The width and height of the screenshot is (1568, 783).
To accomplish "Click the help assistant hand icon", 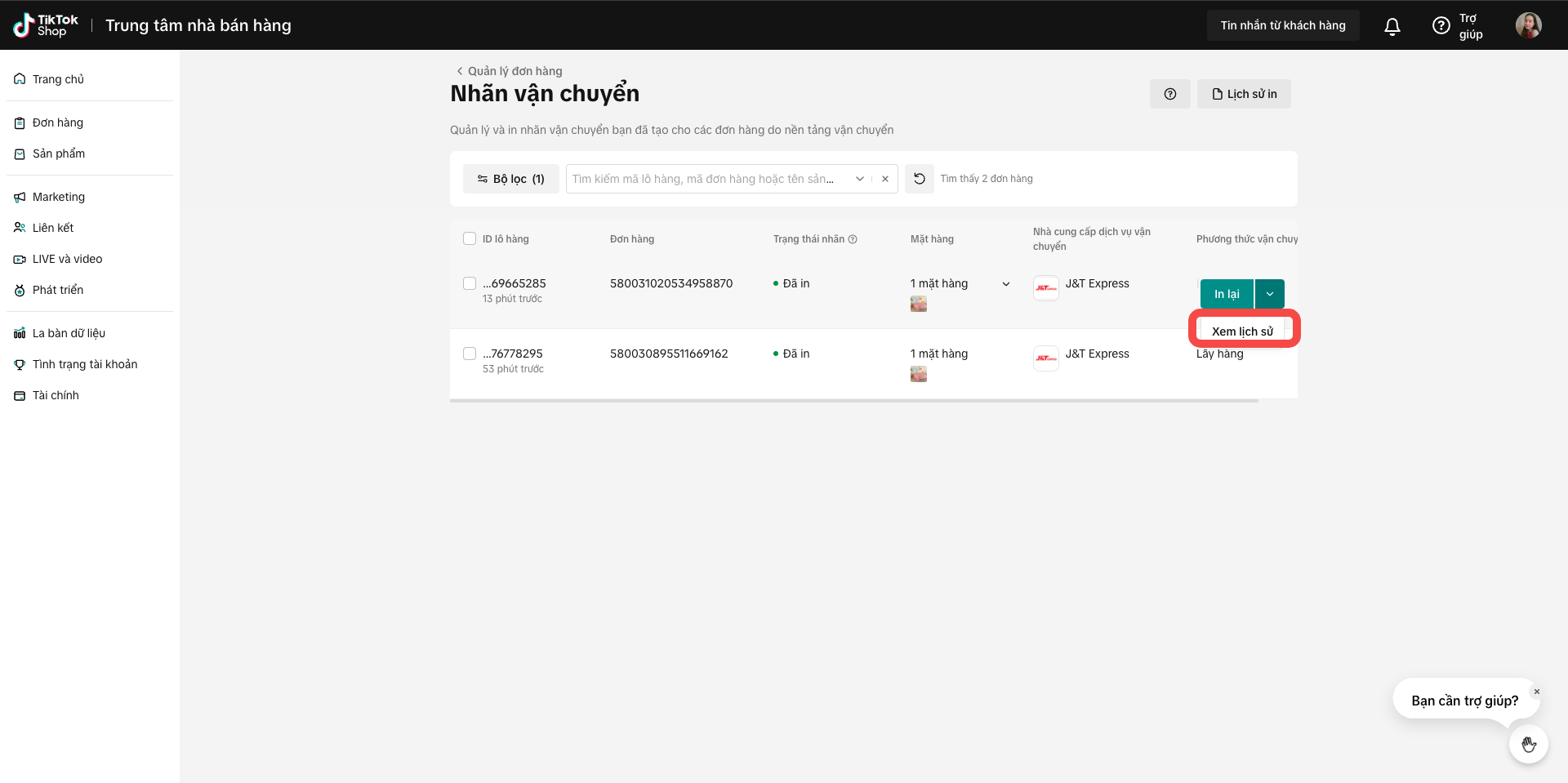I will (1528, 744).
